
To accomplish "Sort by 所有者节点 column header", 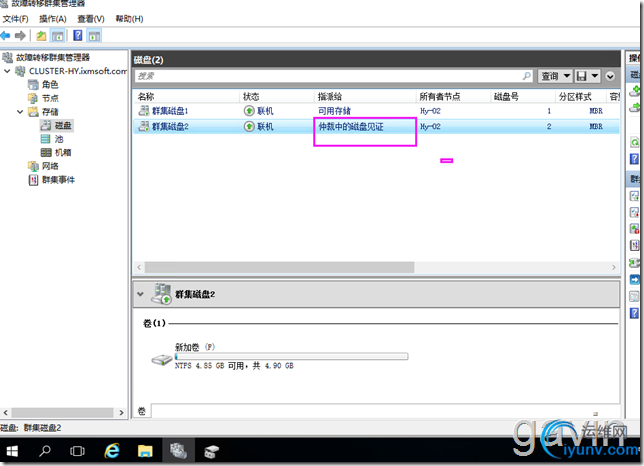I will (440, 97).
